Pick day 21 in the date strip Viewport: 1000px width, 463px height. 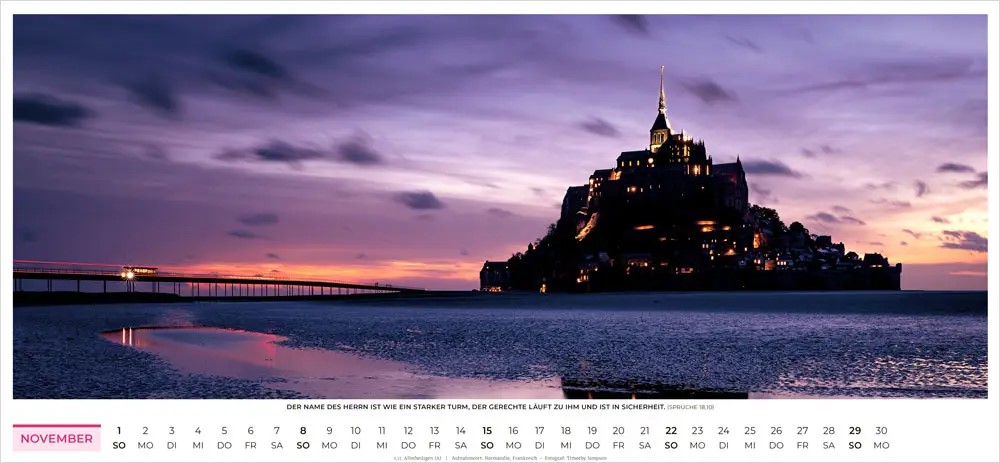coord(645,430)
